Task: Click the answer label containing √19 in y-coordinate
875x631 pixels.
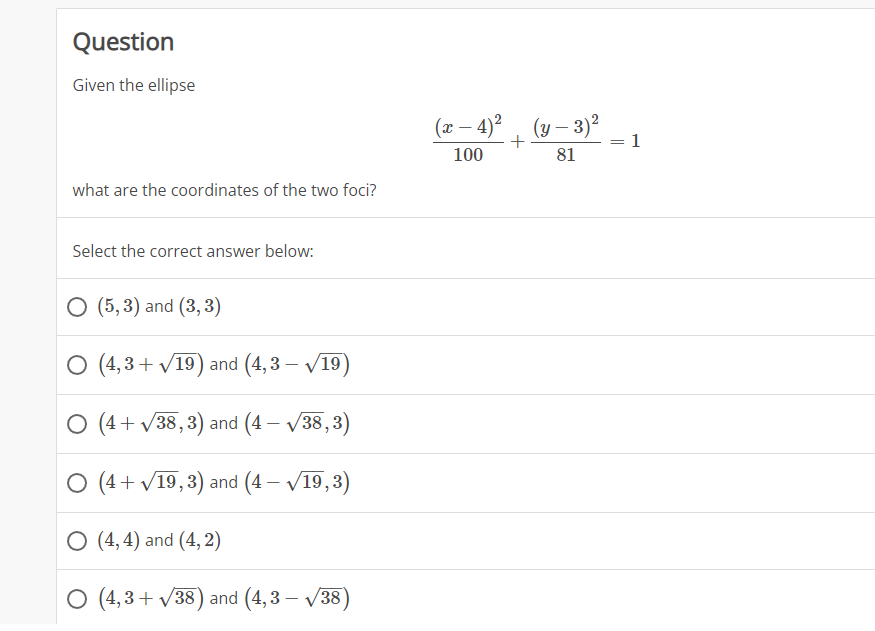Action: [224, 364]
